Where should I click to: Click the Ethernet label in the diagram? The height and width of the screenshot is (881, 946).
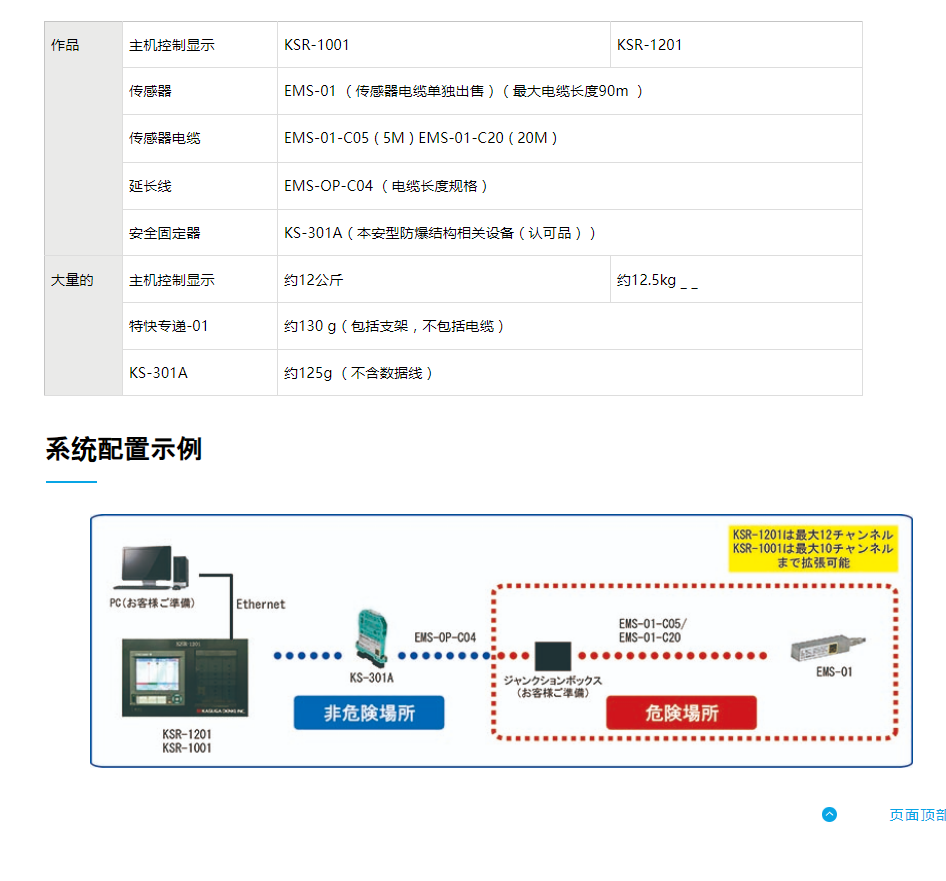tap(260, 604)
